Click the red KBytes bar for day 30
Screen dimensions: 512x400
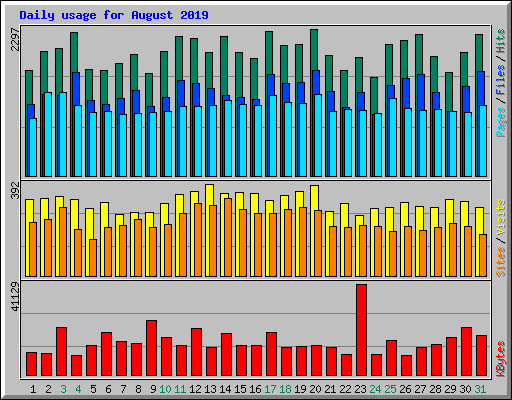[466, 352]
